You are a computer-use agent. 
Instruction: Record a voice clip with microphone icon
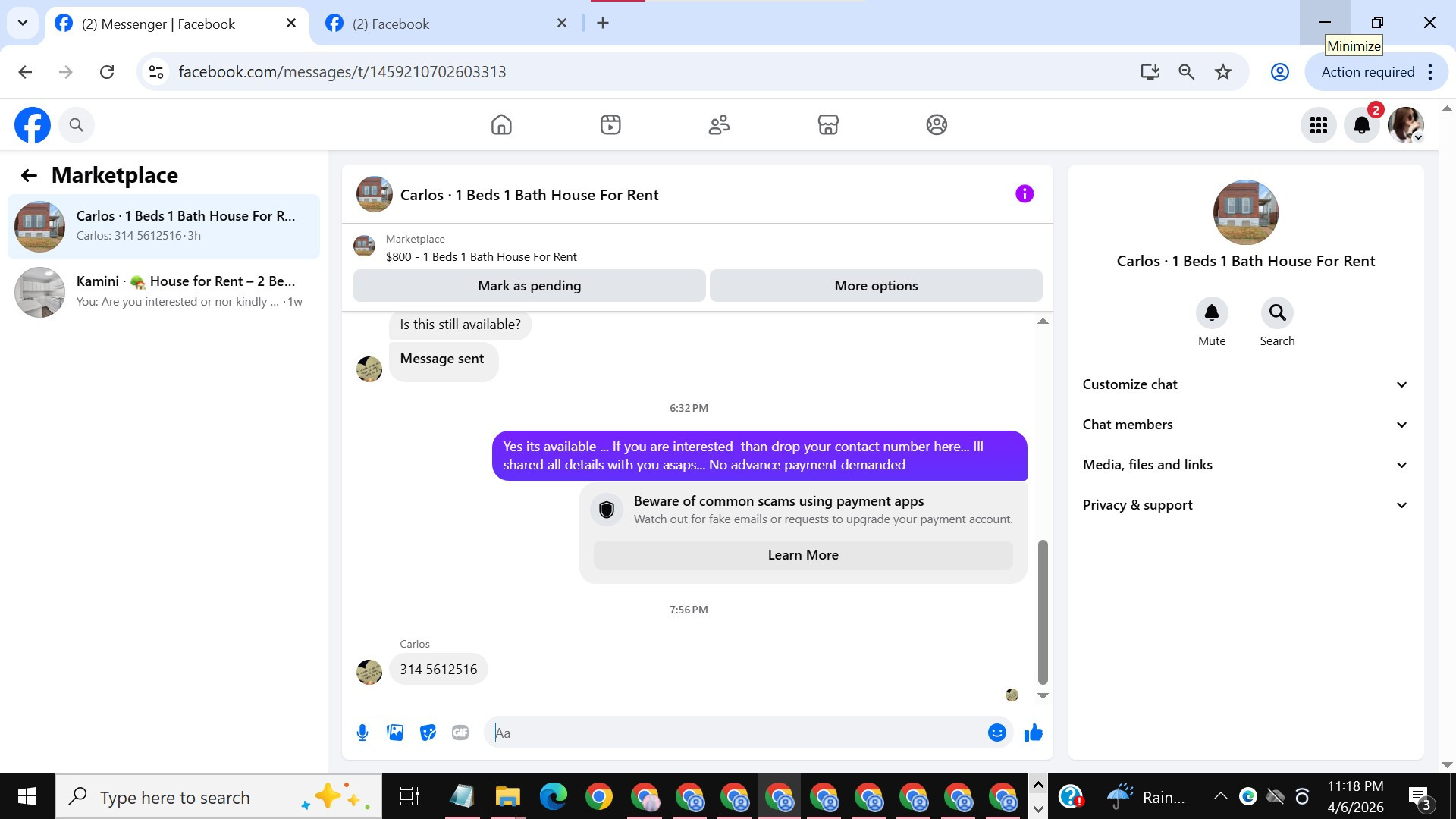click(x=362, y=733)
